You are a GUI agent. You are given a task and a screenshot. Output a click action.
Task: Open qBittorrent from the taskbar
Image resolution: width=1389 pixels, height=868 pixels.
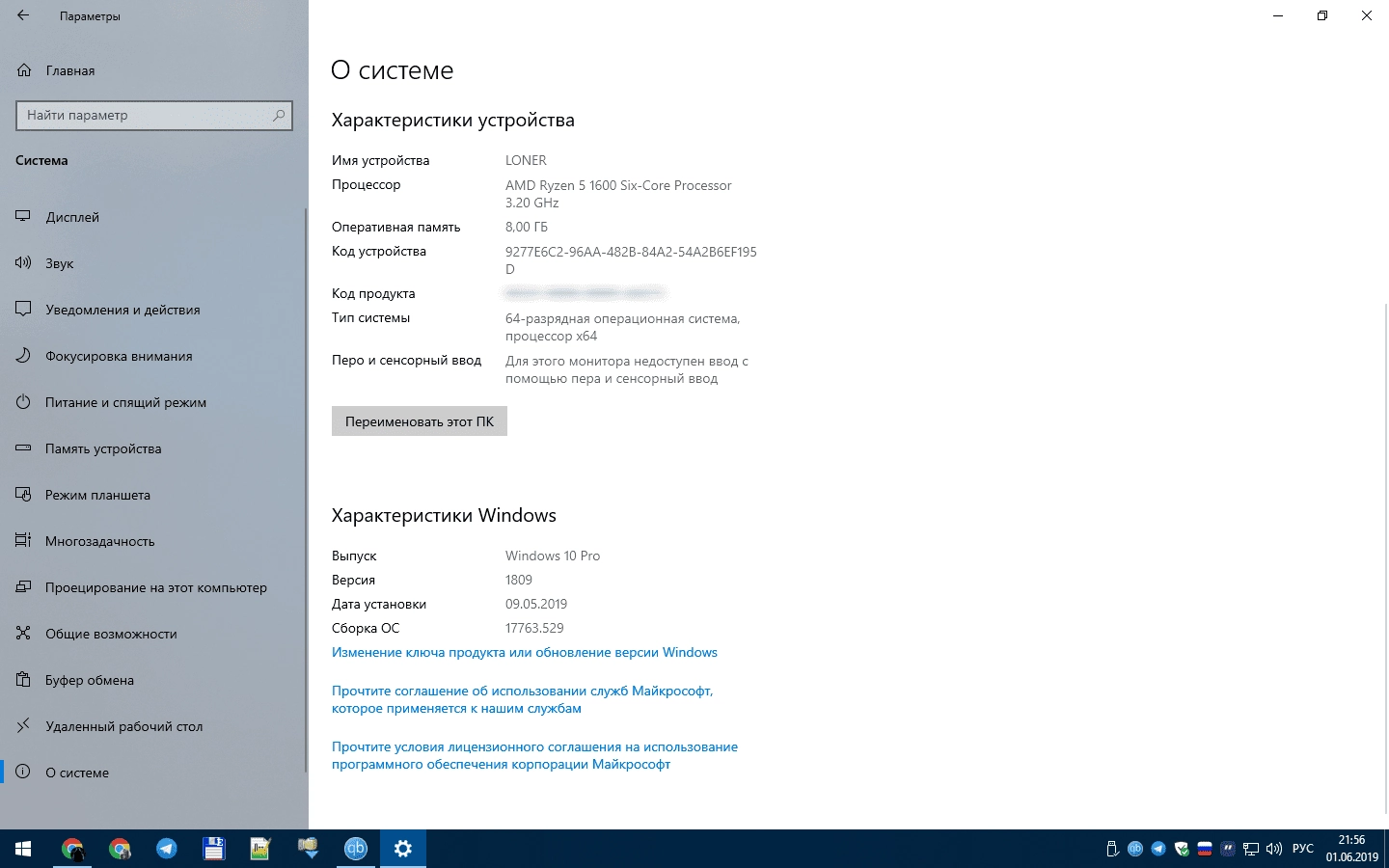[x=356, y=849]
